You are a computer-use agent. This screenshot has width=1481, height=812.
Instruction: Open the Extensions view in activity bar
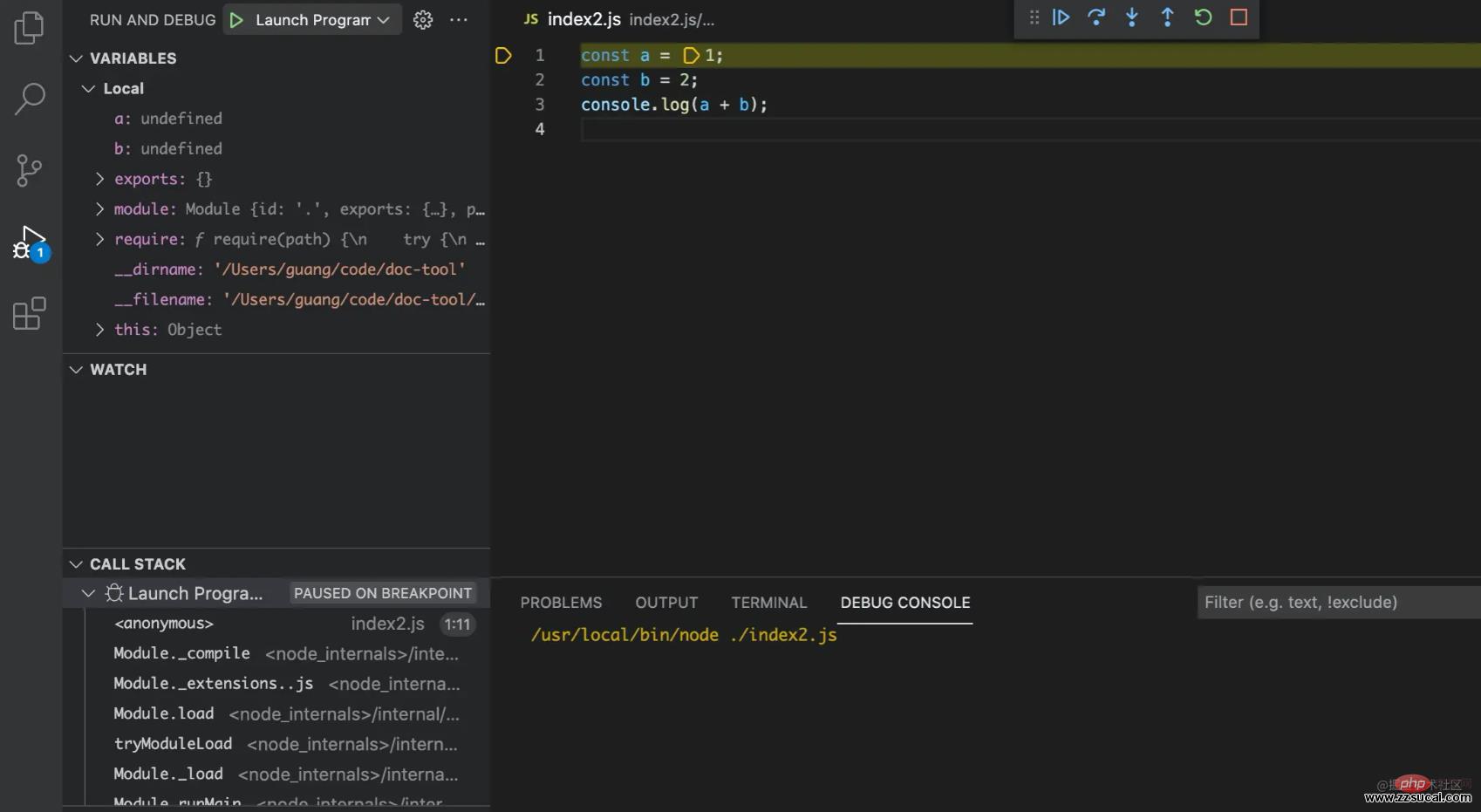[x=30, y=313]
